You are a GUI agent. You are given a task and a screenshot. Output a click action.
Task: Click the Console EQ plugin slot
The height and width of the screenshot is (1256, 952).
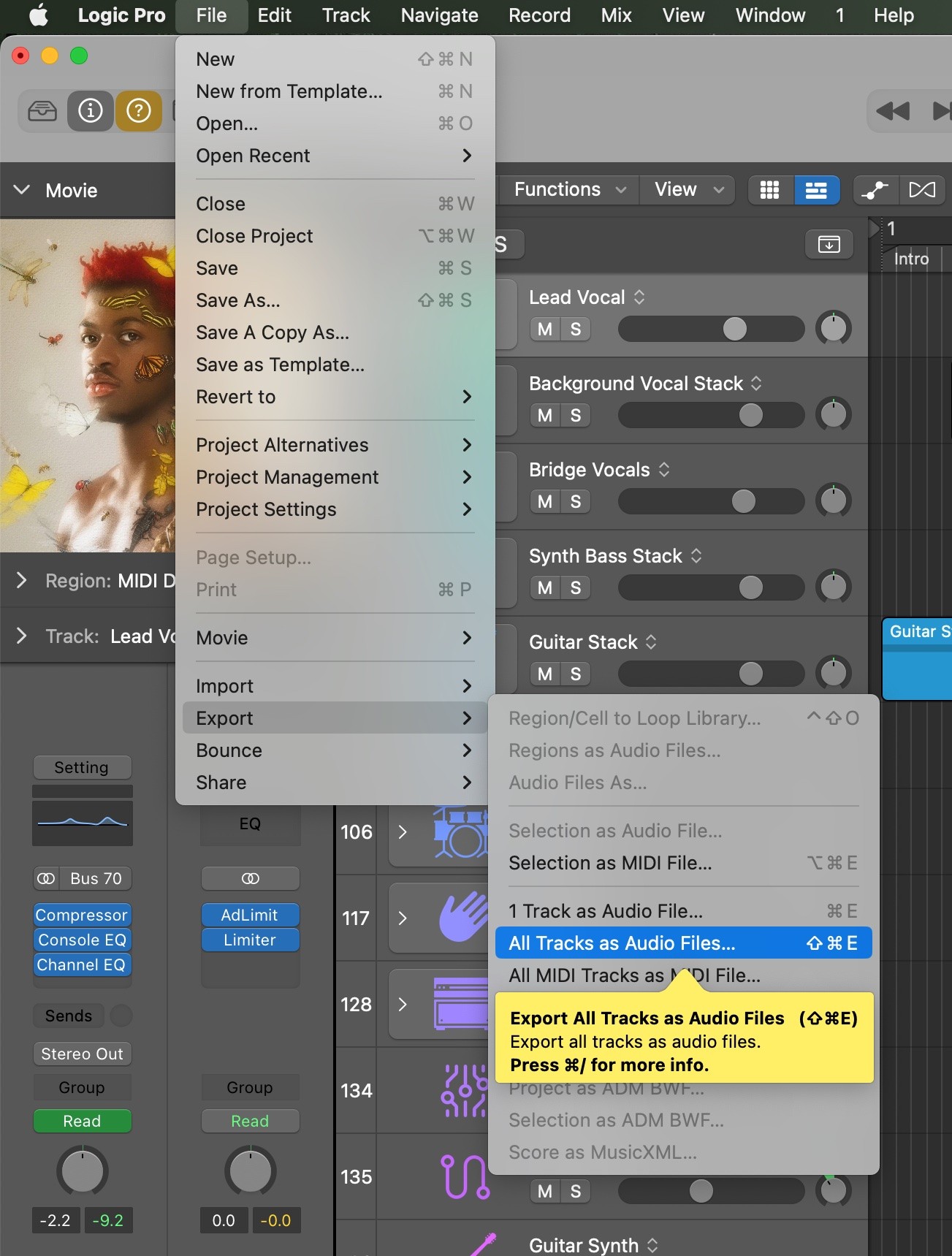(83, 940)
